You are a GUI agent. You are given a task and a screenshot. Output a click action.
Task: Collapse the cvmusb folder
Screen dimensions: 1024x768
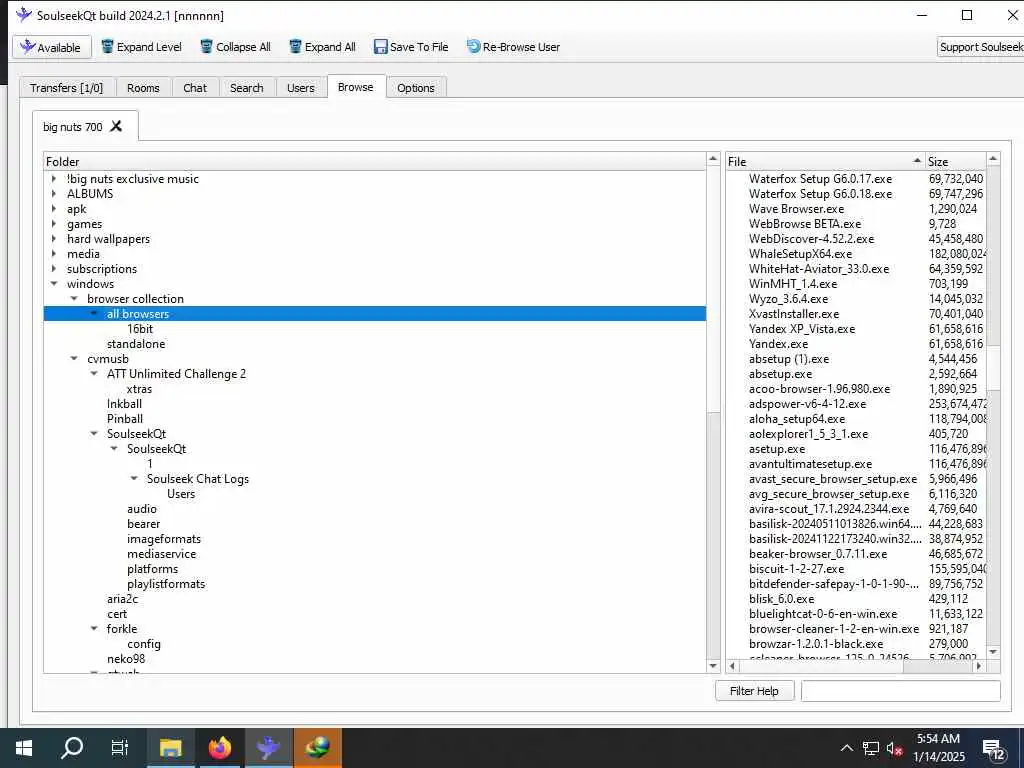point(74,359)
